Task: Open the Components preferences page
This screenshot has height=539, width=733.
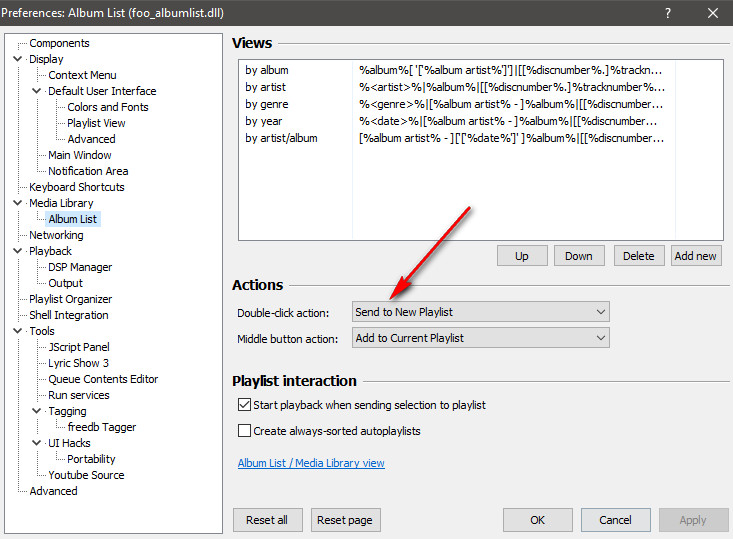Action: tap(59, 43)
